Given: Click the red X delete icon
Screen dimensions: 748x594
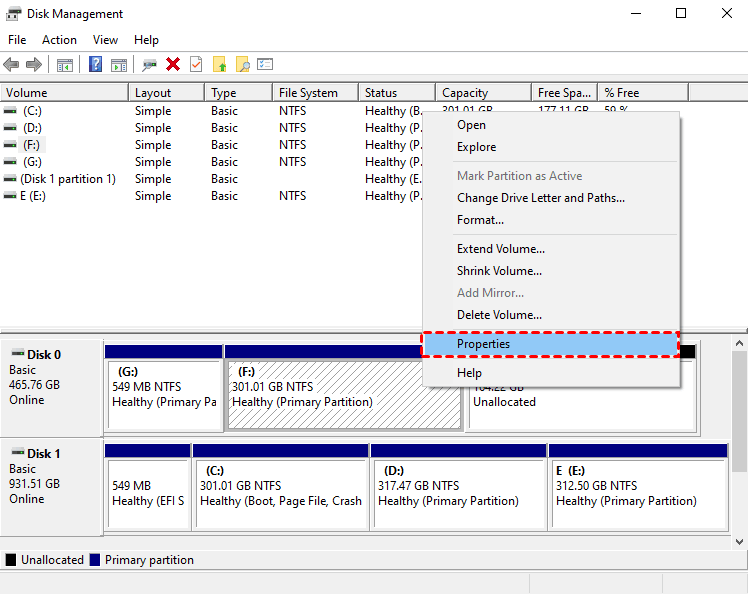Looking at the screenshot, I should [173, 65].
